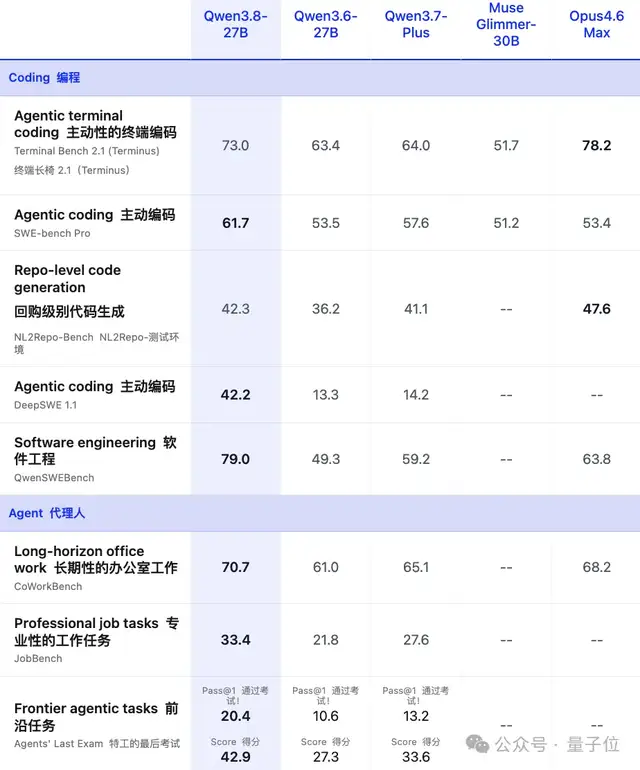Click the 53.4 Opus score
Screen dimensions: 640x770
596,223
